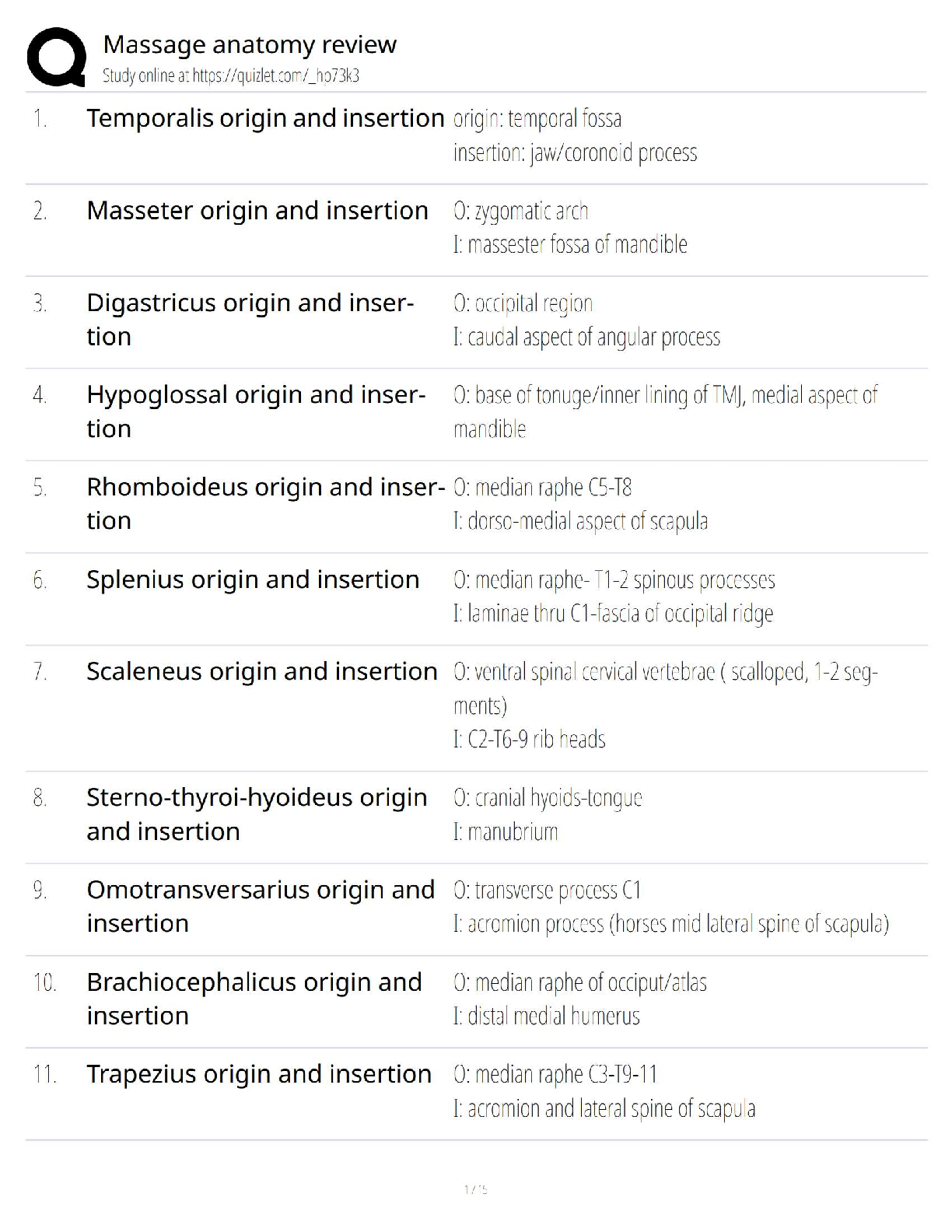Viewport: 952px width, 1232px height.
Task: Click the Hypoglossal origin and insertion term
Action: 256,411
